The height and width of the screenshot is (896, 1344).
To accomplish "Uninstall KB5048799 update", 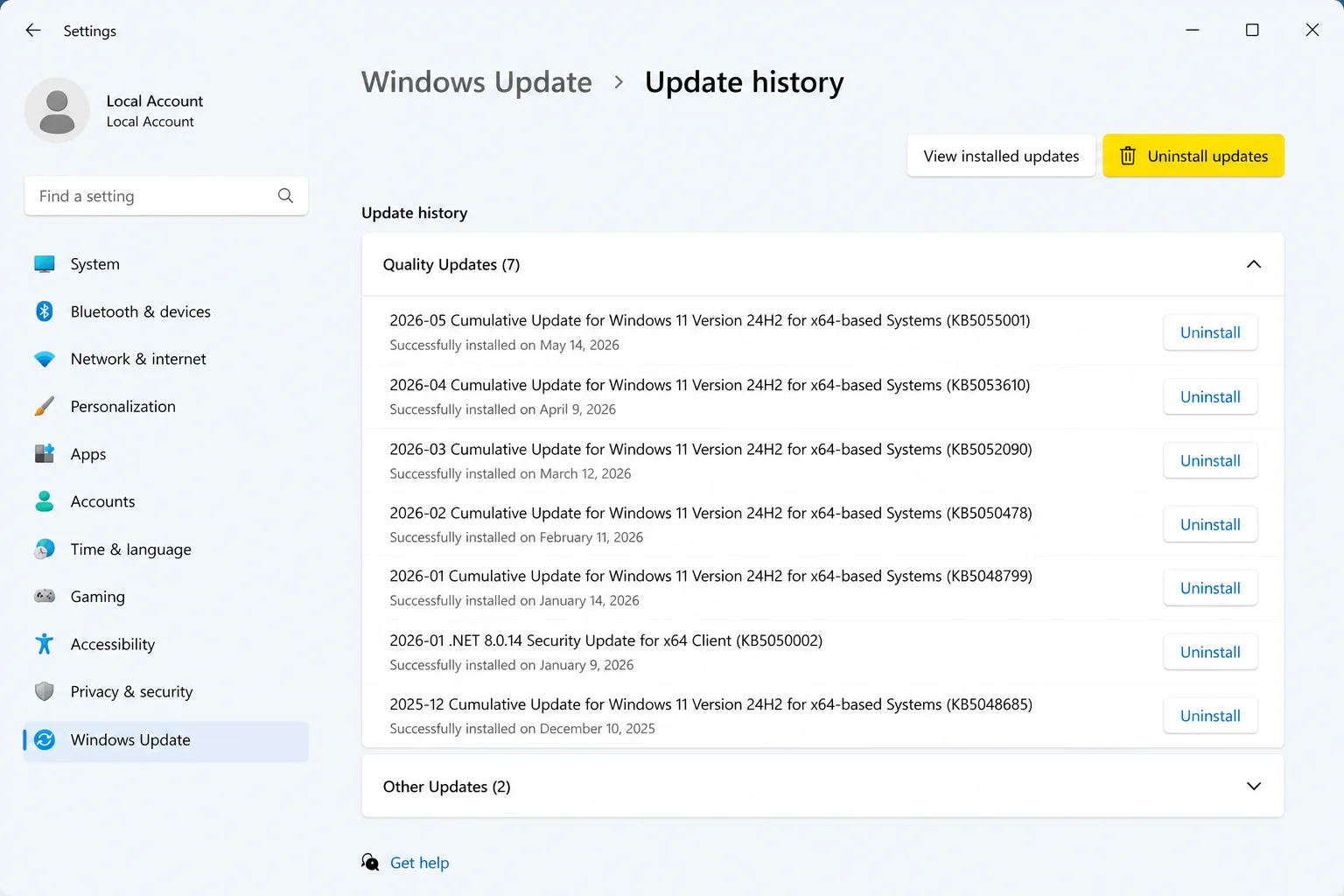I will point(1210,588).
